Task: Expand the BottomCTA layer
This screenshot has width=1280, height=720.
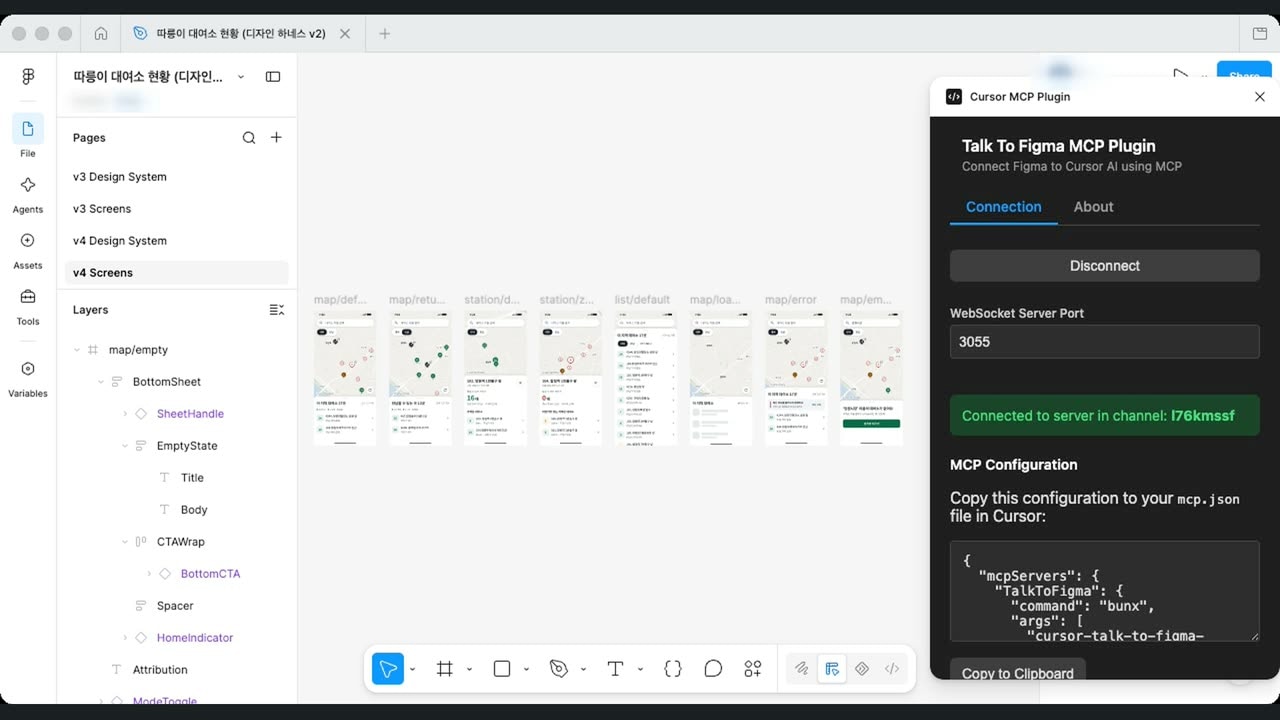Action: (149, 574)
